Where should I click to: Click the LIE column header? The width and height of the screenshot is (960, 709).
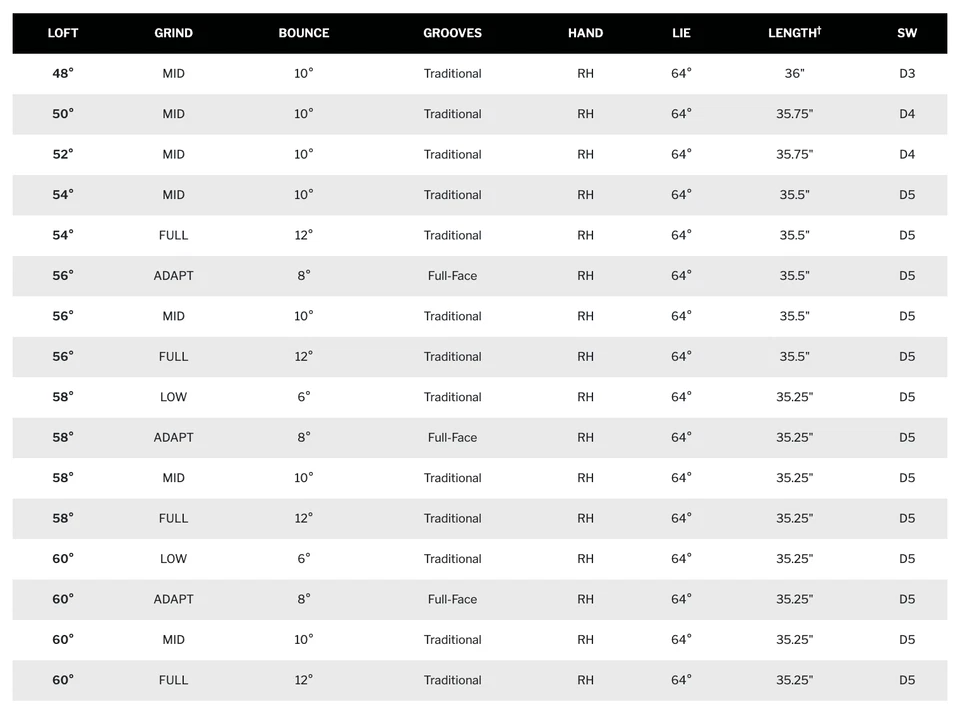(681, 33)
